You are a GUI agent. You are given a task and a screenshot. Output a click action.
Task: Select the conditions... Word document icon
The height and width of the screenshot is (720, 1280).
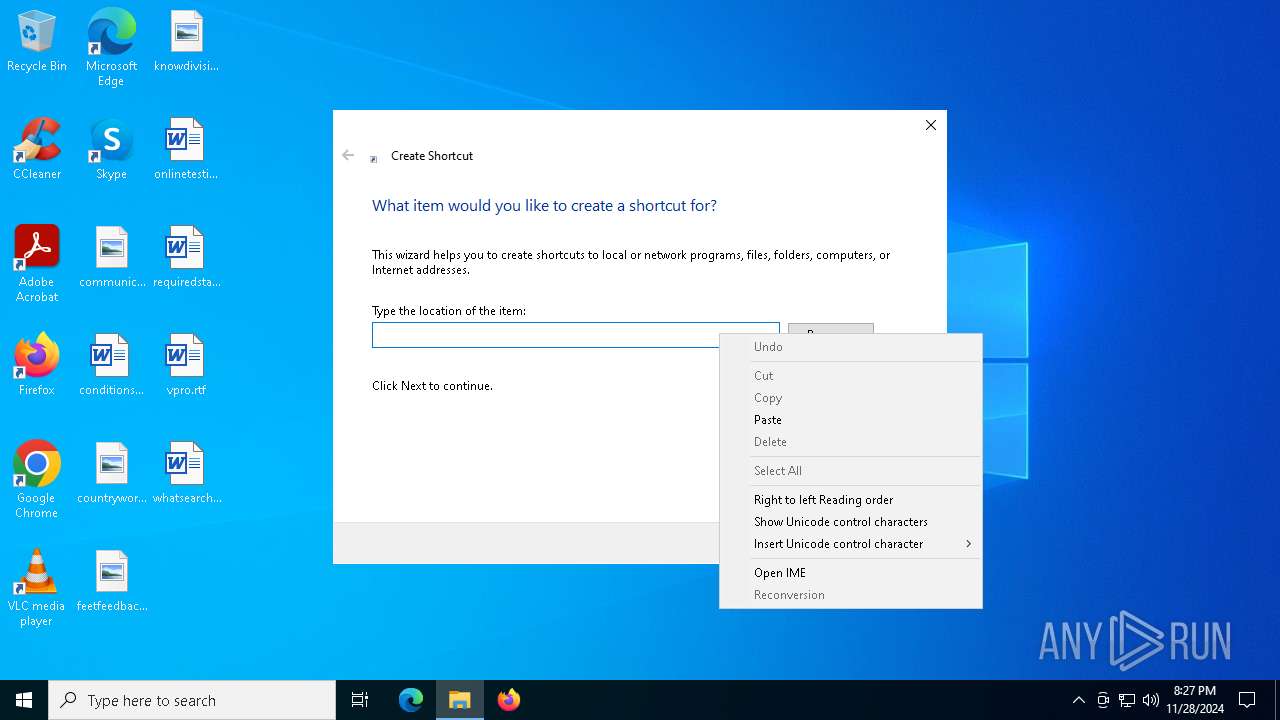(112, 366)
